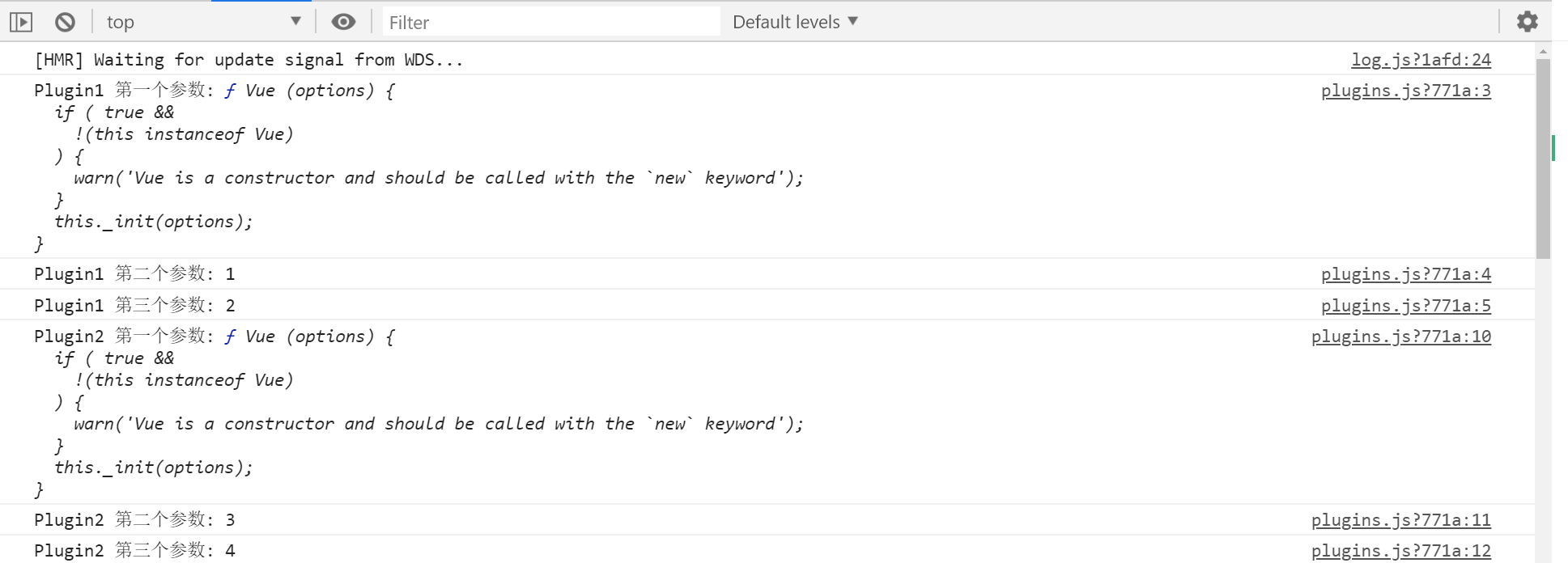Click the function icon in Plugin2 first parameter

point(231,337)
